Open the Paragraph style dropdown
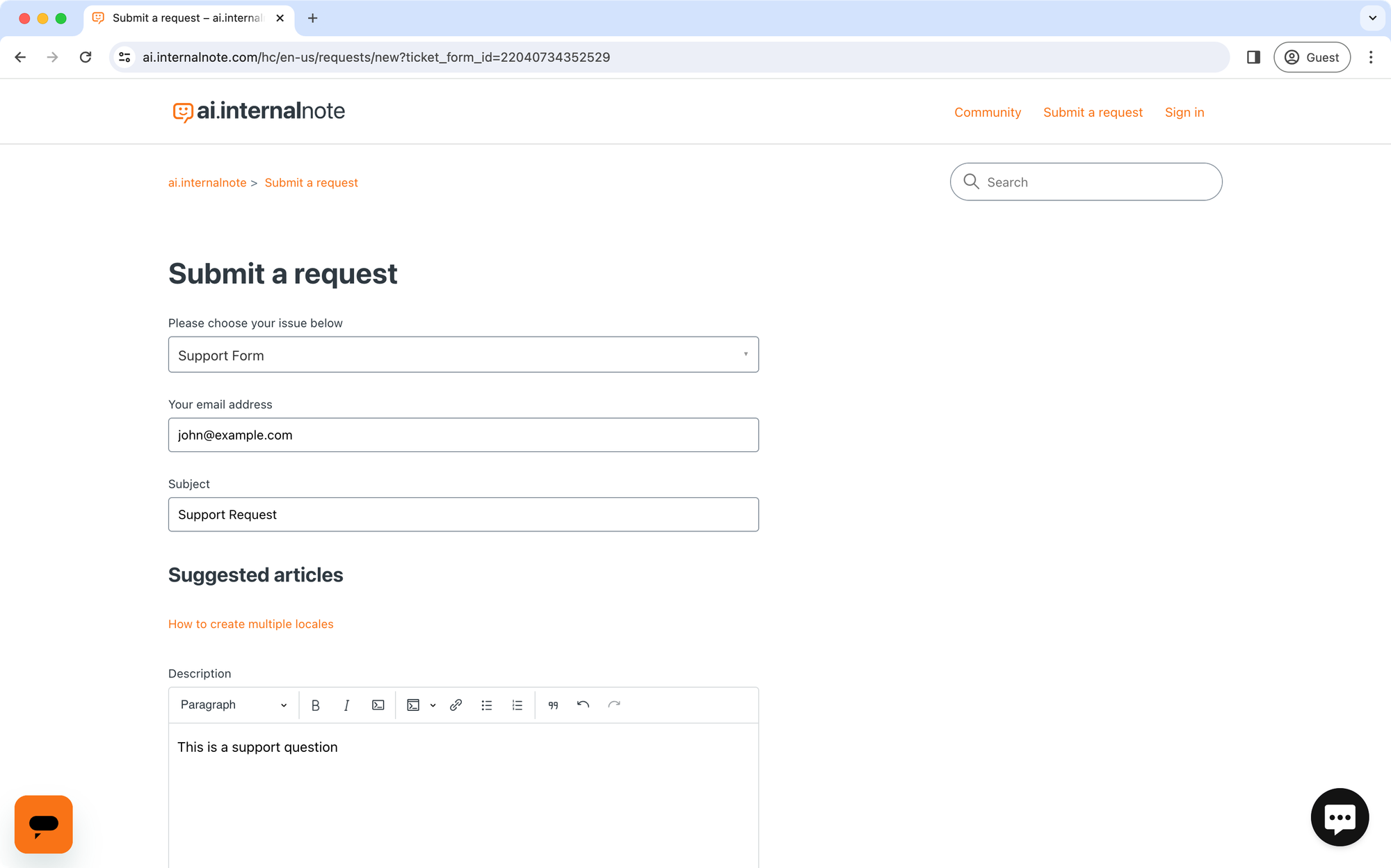This screenshot has width=1391, height=868. coord(233,705)
